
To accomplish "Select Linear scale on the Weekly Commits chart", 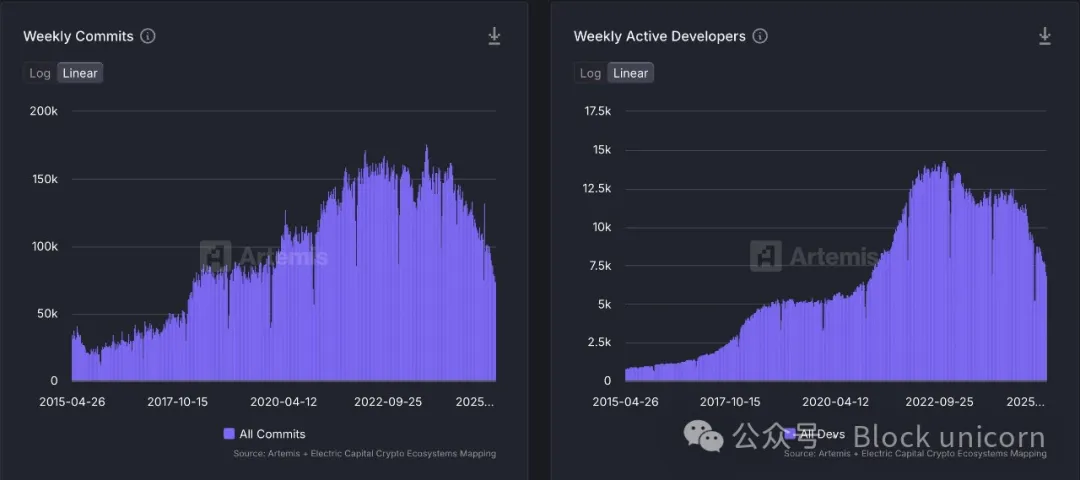I will point(80,73).
